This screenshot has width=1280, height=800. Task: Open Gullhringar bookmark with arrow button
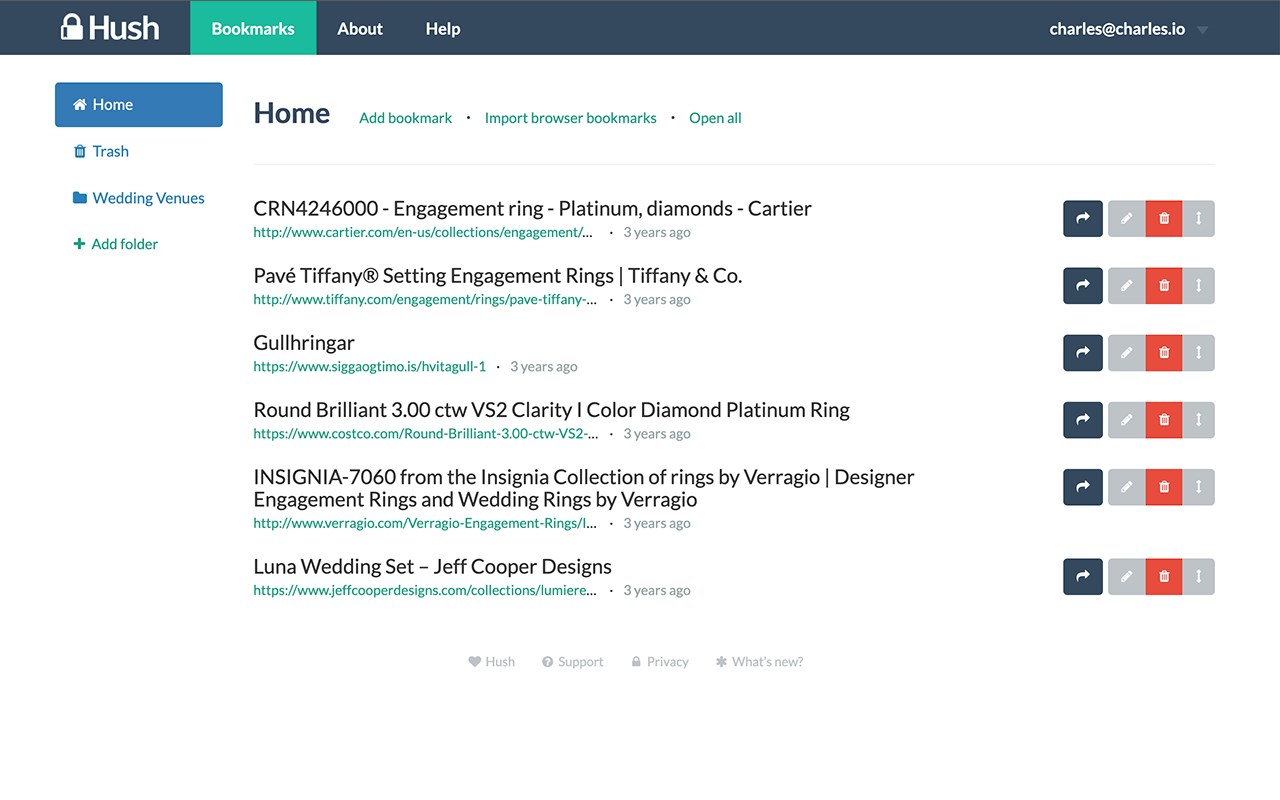click(x=1083, y=352)
